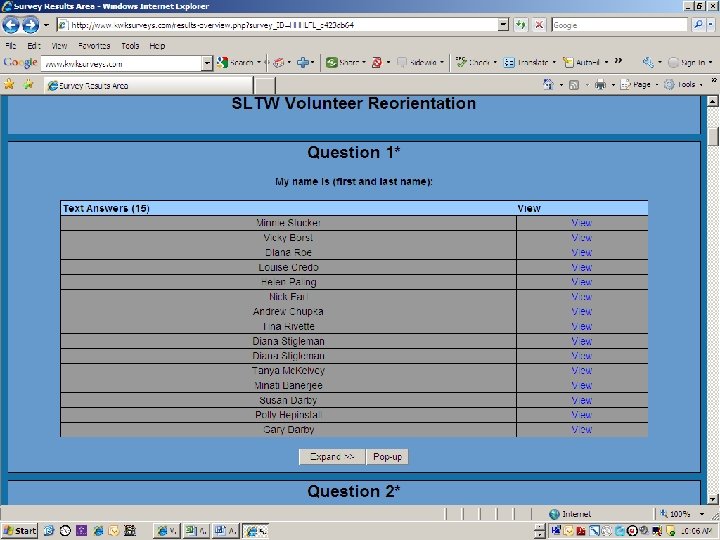Click the AutoFill button on Google Toolbar
This screenshot has width=720, height=540.
pos(582,62)
